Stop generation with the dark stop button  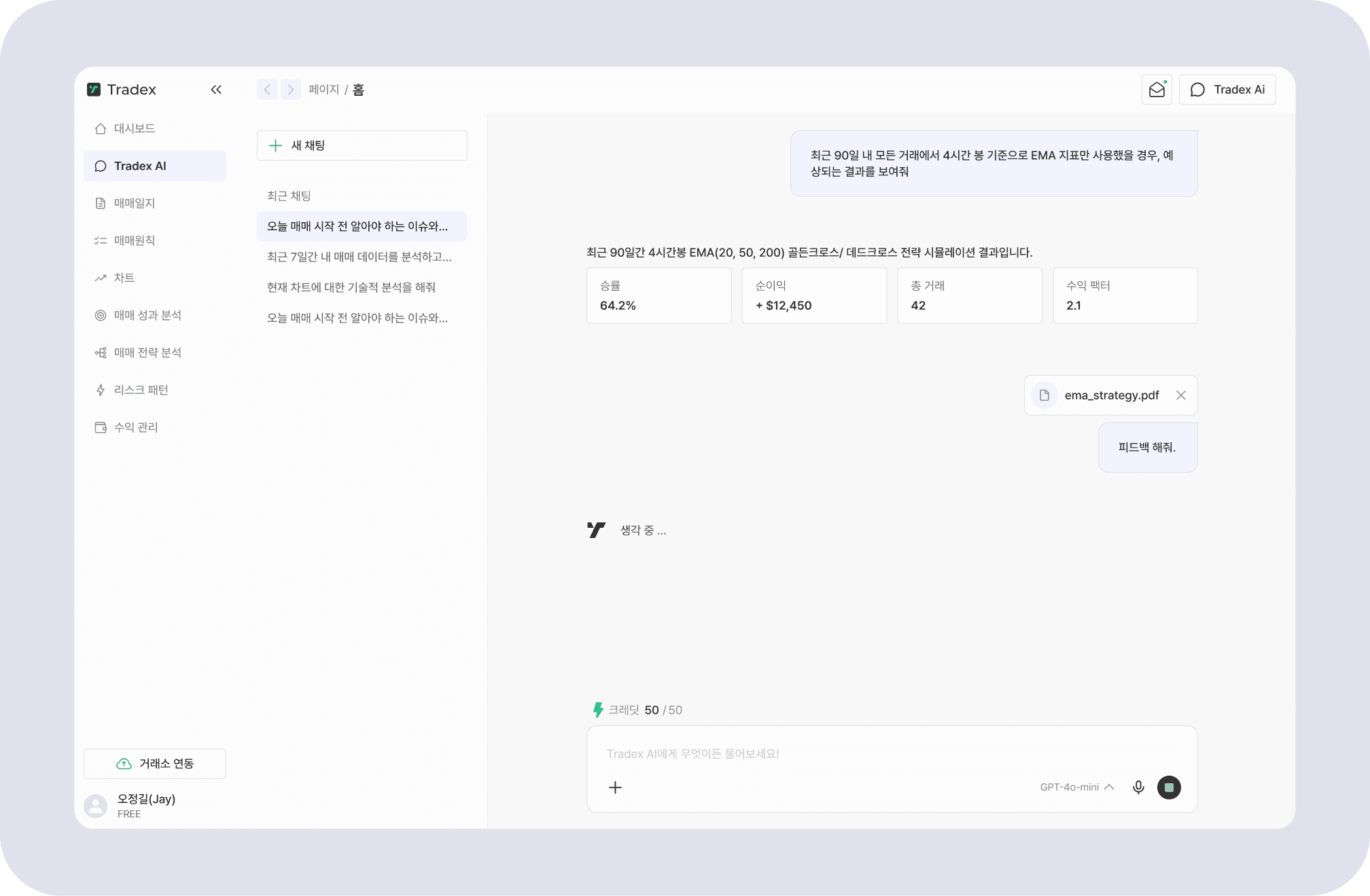(x=1169, y=787)
